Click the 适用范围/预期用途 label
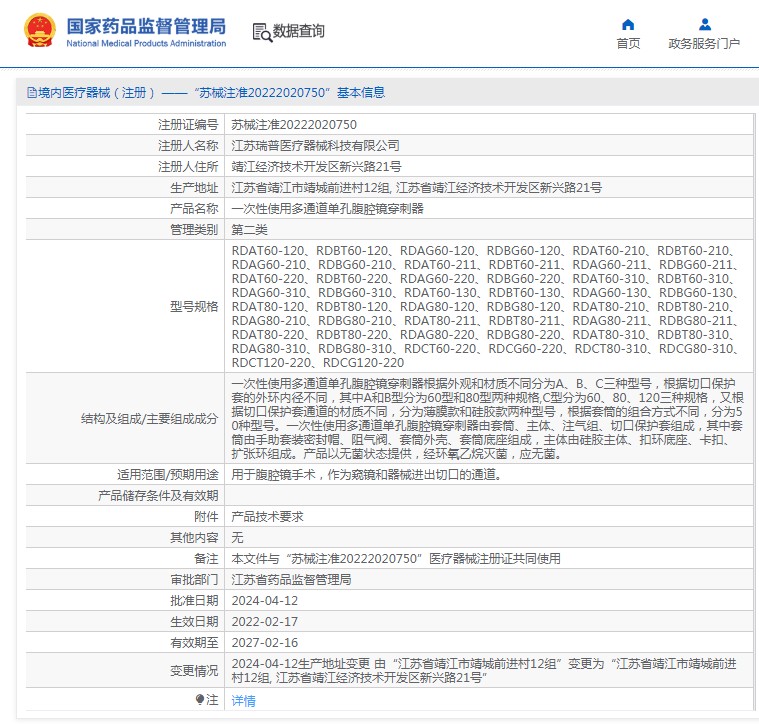The image size is (759, 724). 168,475
